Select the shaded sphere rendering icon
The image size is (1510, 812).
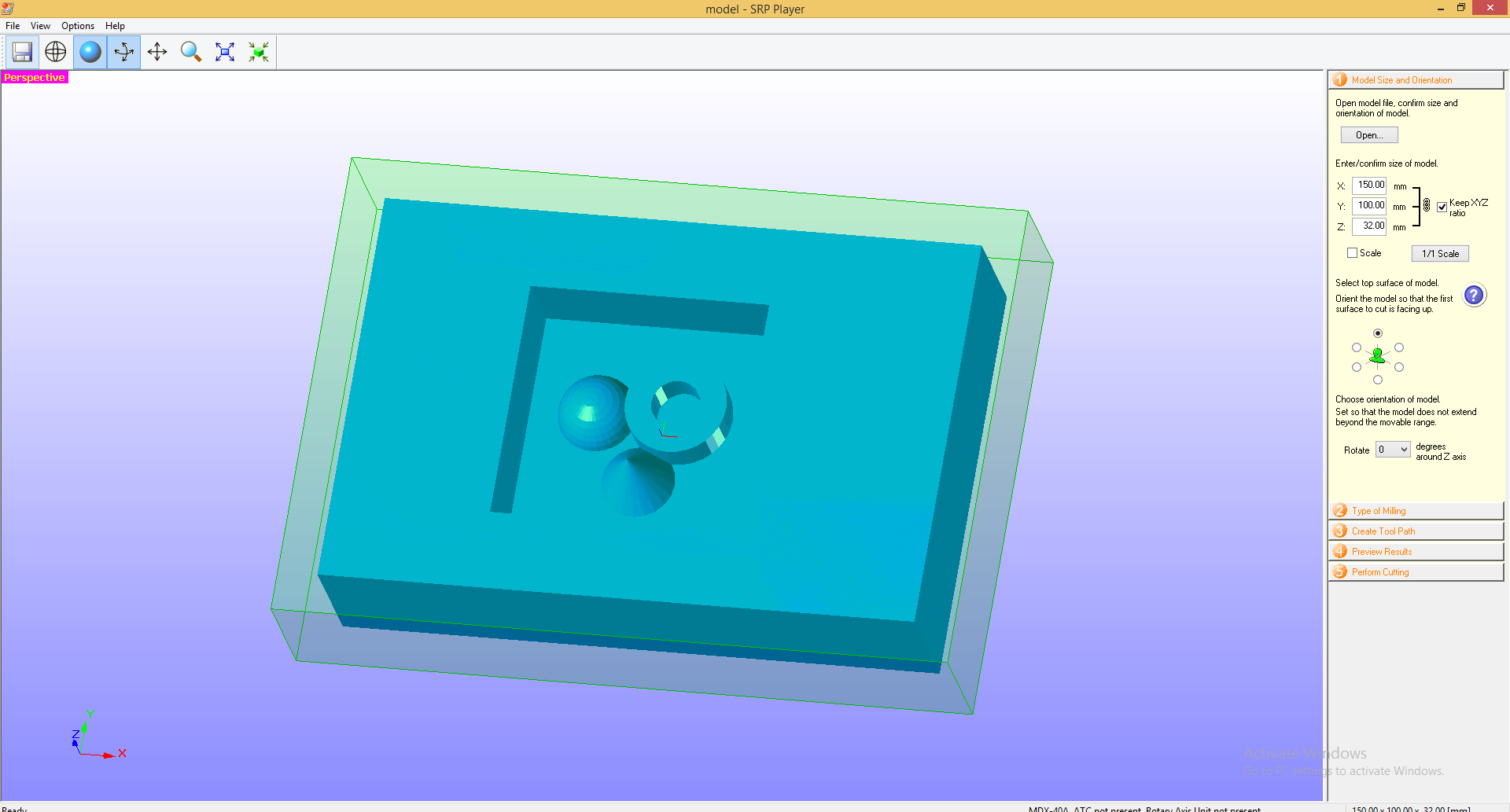coord(90,52)
